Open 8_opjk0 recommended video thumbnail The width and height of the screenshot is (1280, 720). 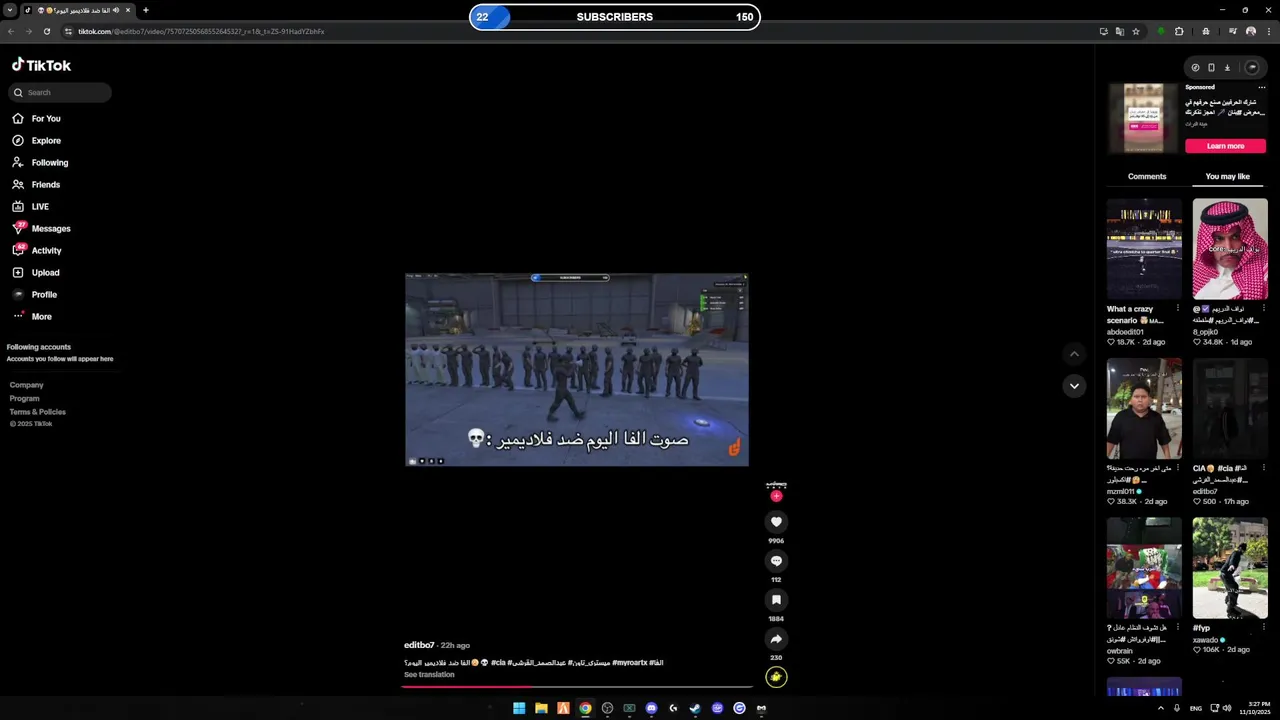click(x=1230, y=249)
